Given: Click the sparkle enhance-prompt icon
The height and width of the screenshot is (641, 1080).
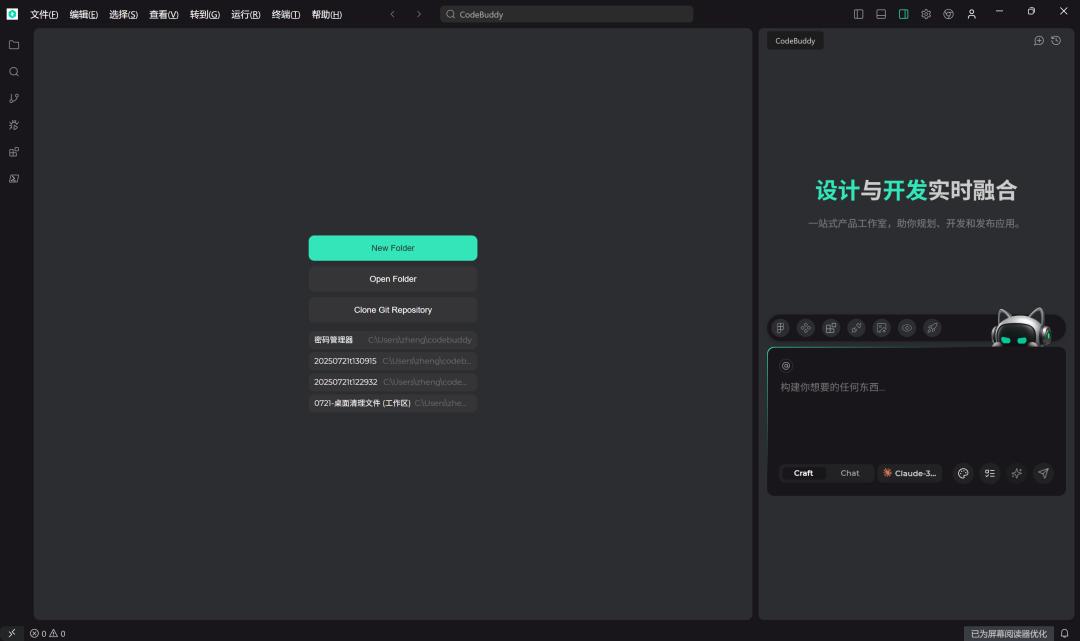Looking at the screenshot, I should pyautogui.click(x=1017, y=473).
